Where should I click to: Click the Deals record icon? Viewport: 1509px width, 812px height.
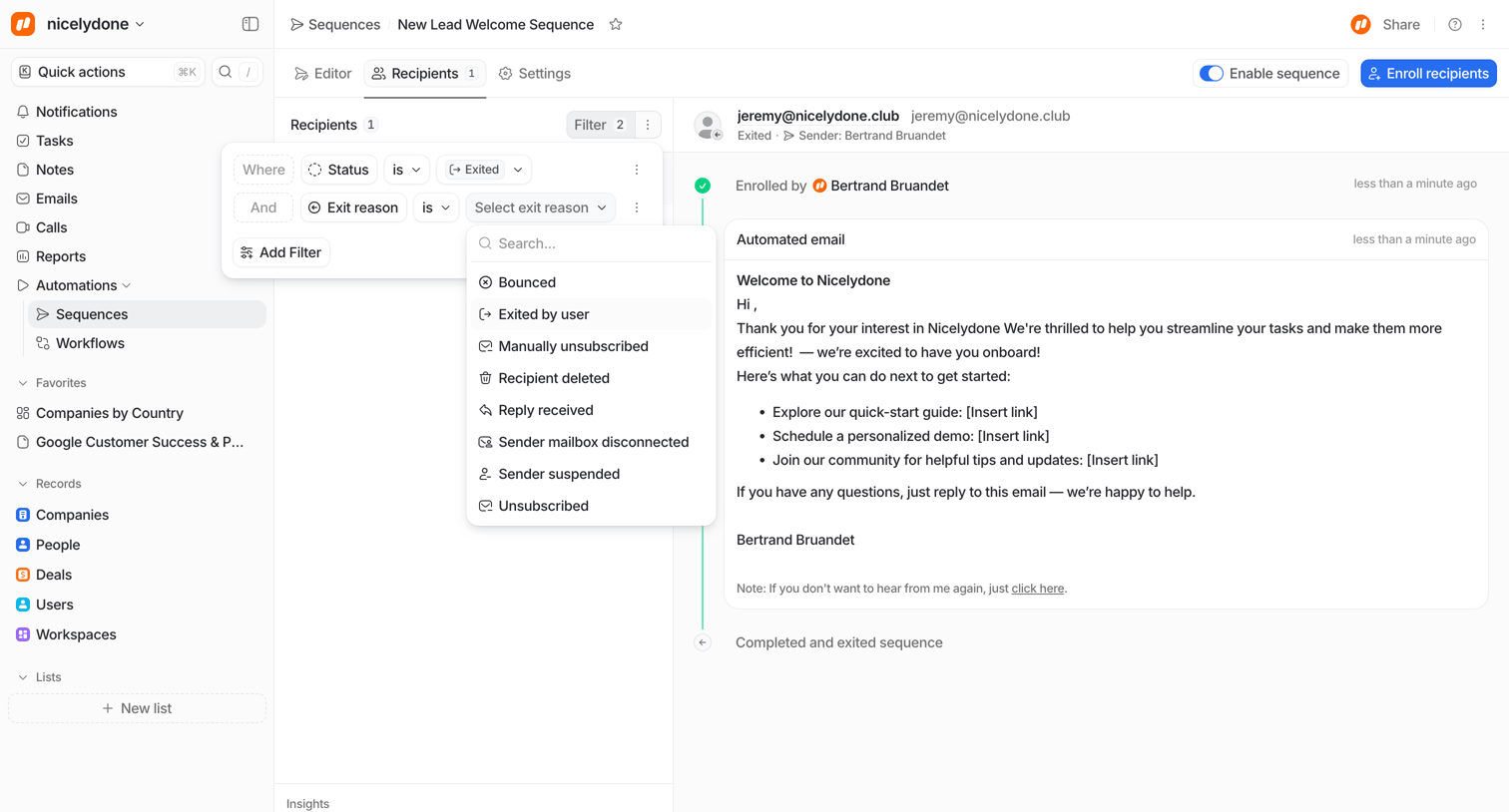(x=23, y=575)
